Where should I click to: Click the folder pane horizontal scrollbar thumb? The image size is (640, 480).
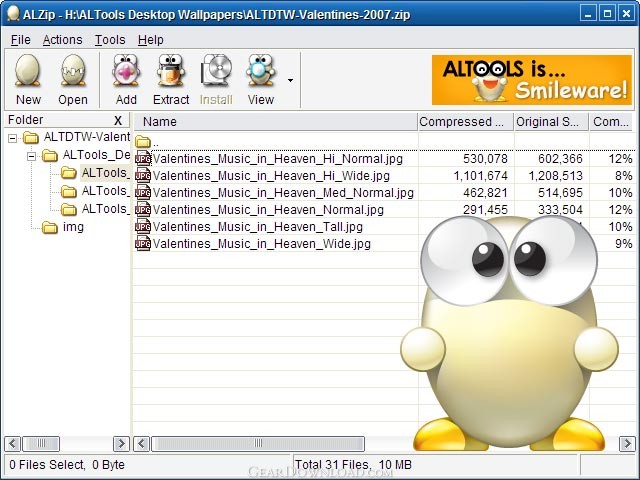pyautogui.click(x=41, y=444)
